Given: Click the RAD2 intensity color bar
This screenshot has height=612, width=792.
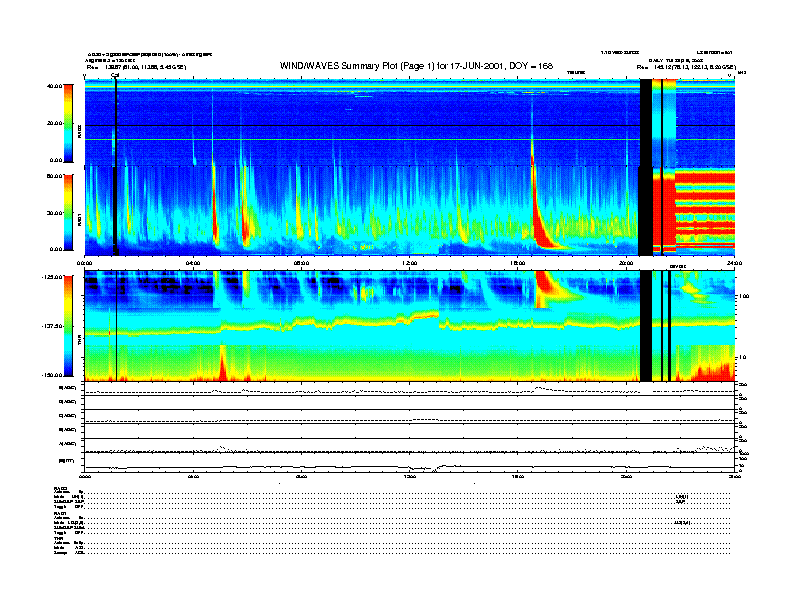Looking at the screenshot, I should click(68, 123).
